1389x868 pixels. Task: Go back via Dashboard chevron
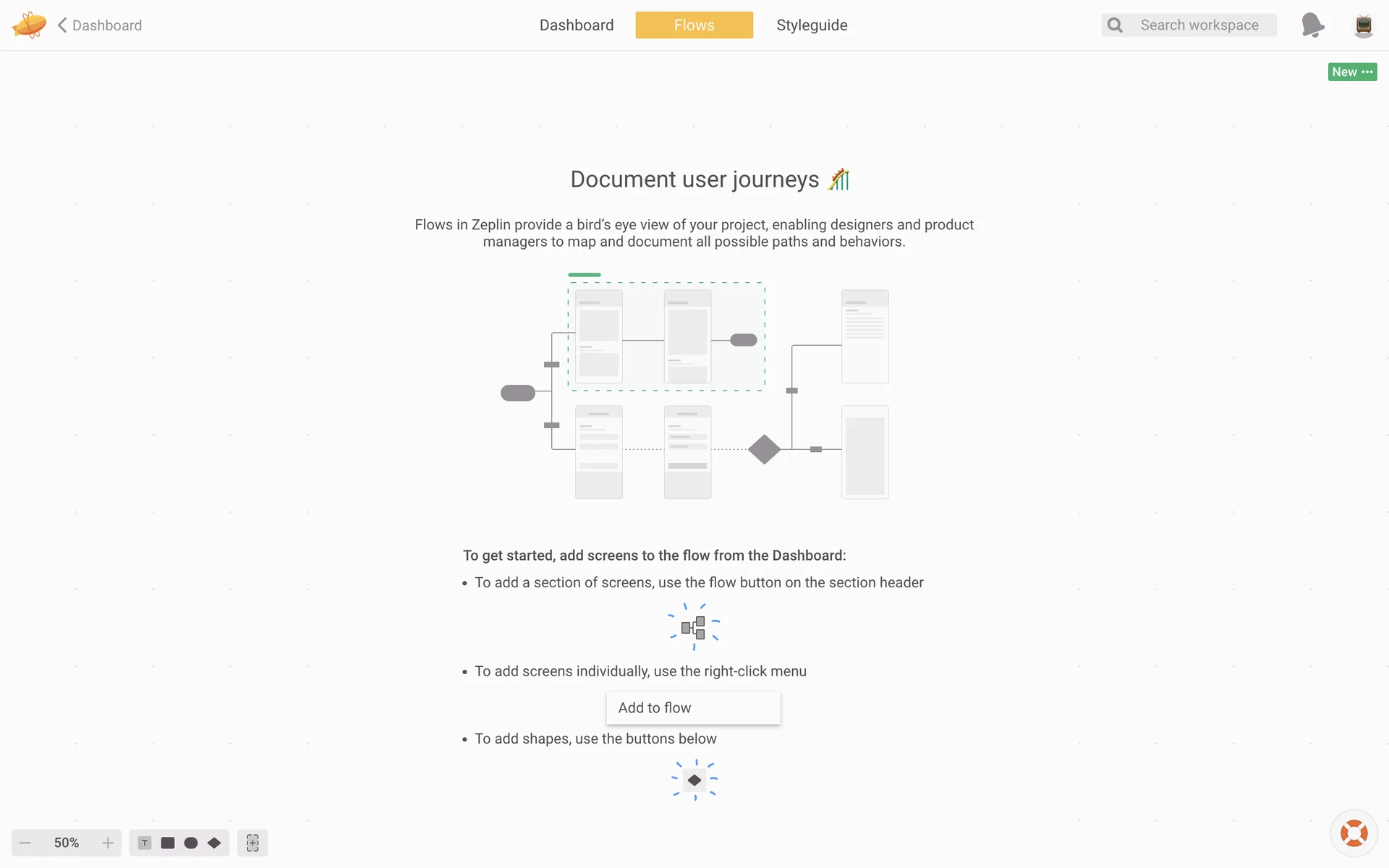(x=100, y=25)
